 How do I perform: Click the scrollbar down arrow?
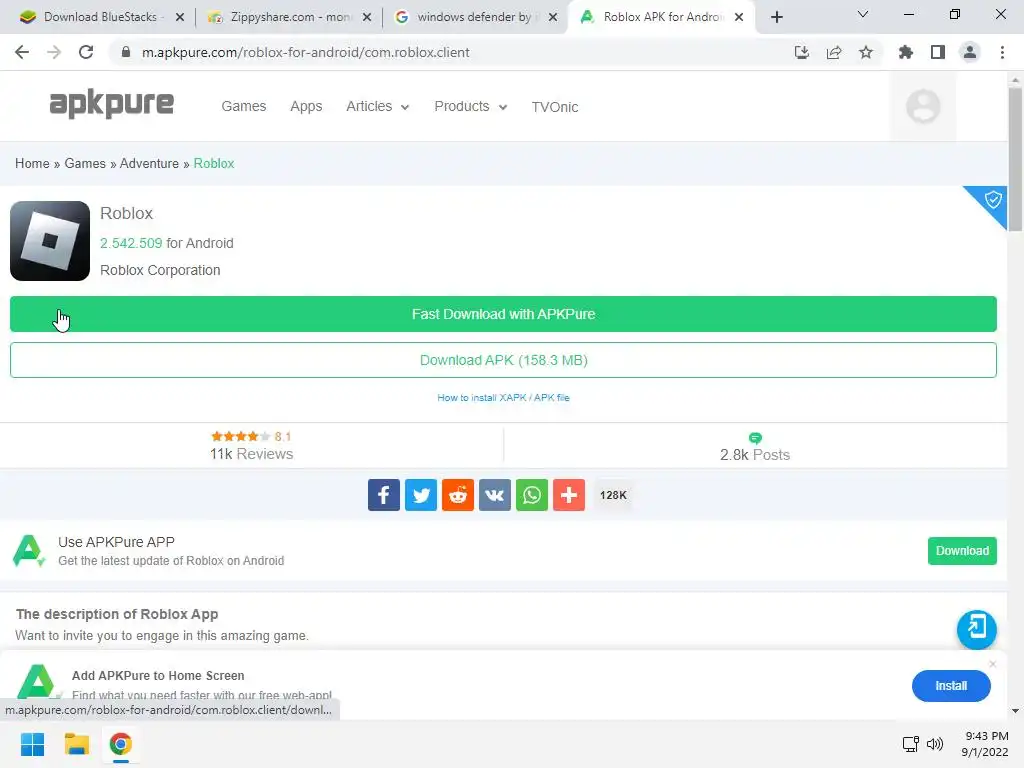click(x=1015, y=711)
